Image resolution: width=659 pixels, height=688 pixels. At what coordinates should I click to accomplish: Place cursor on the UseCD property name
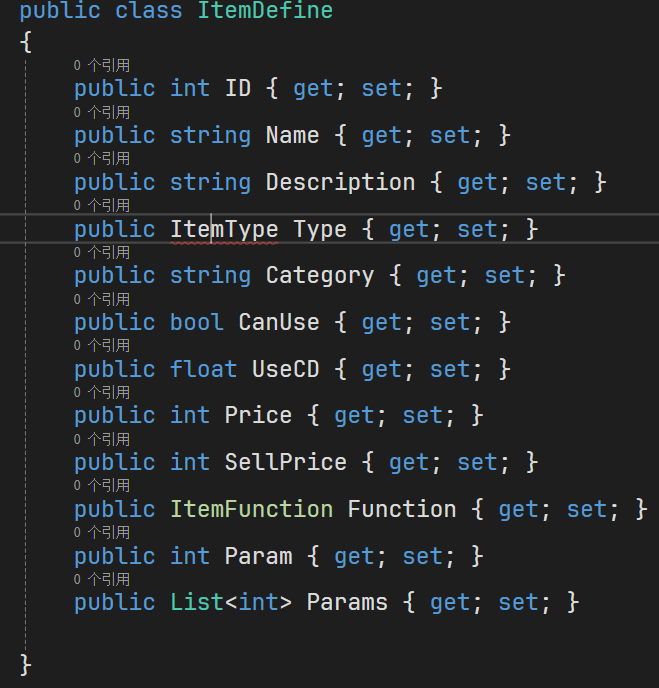click(285, 369)
